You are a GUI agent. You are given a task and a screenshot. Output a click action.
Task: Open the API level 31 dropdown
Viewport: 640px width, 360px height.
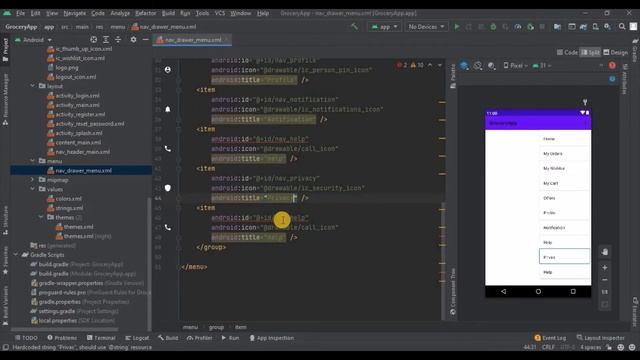542,65
